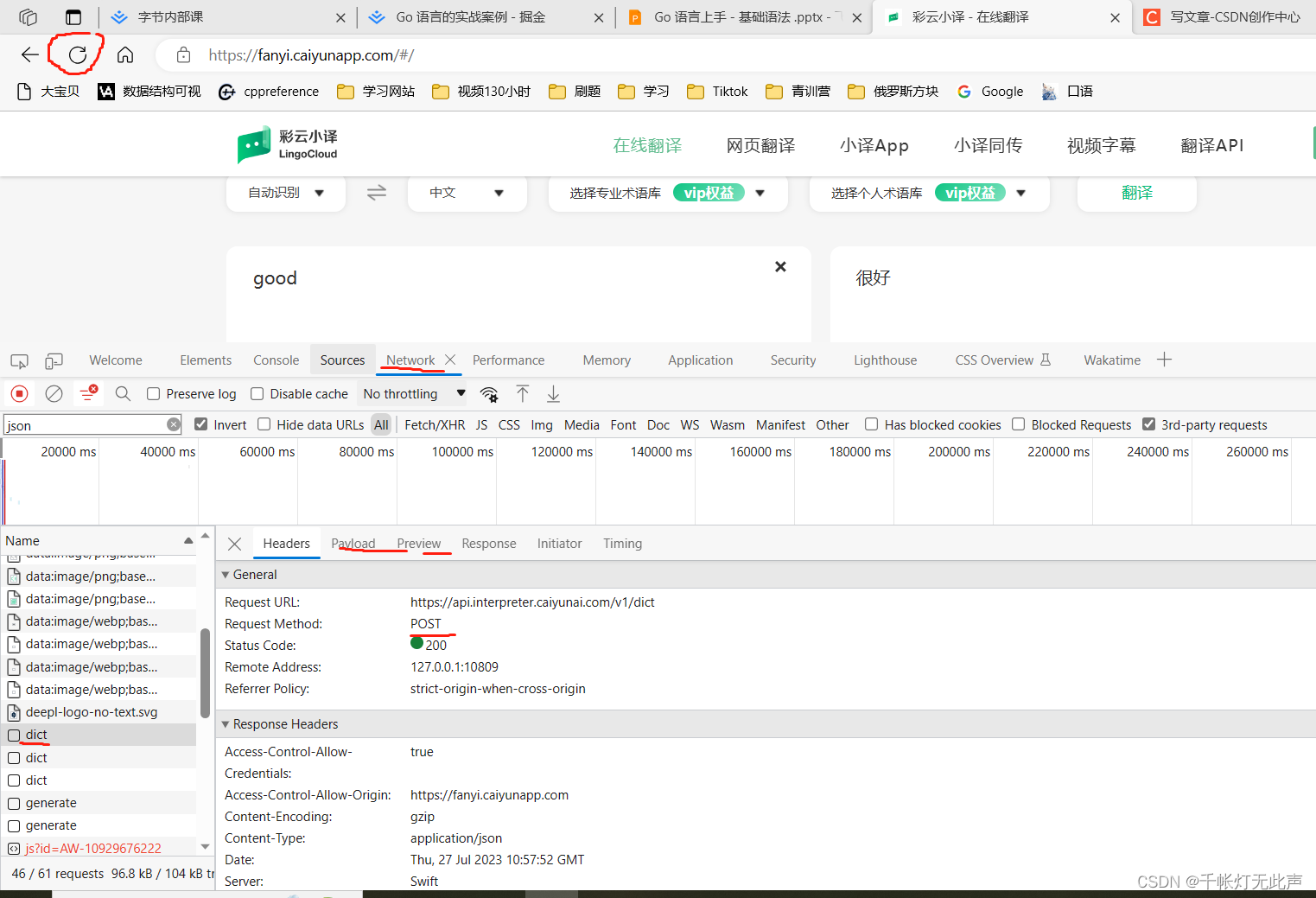Go back using the browser back arrow
Screen dimensions: 1316x898
[30, 55]
